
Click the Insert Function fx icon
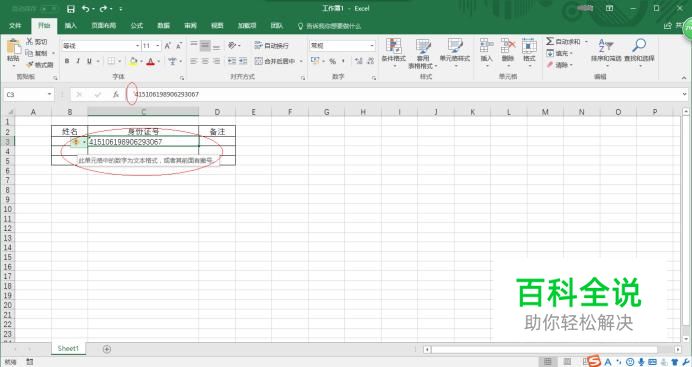click(116, 94)
